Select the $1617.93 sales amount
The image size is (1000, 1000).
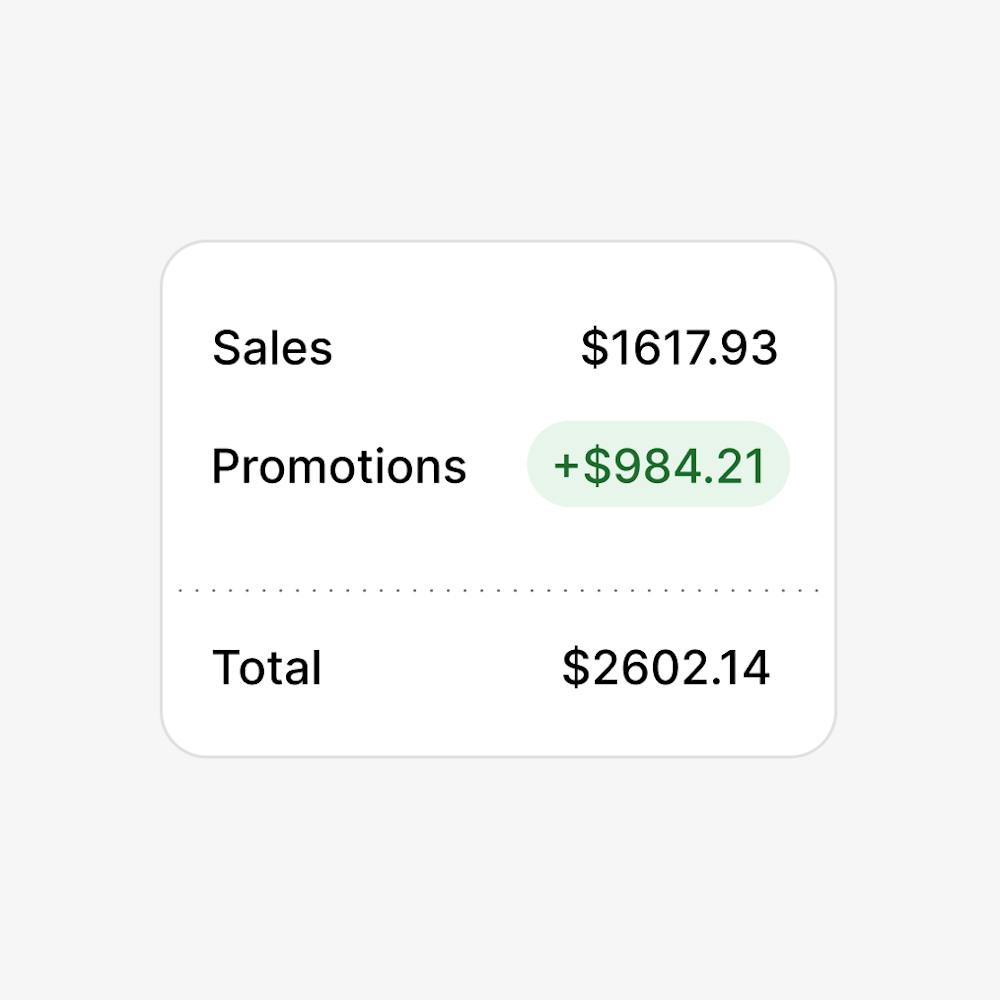pos(679,348)
